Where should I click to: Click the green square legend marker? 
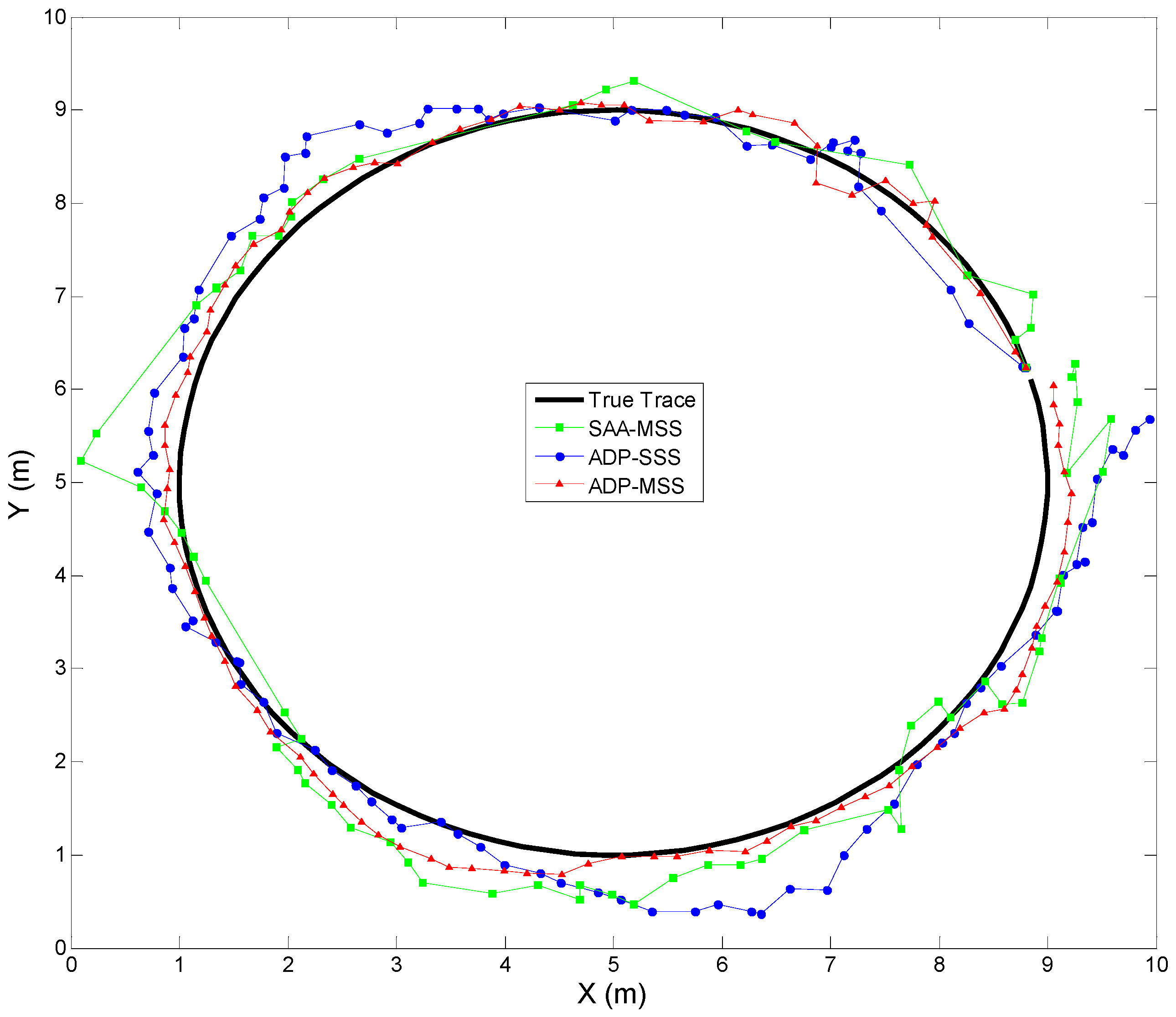(559, 428)
